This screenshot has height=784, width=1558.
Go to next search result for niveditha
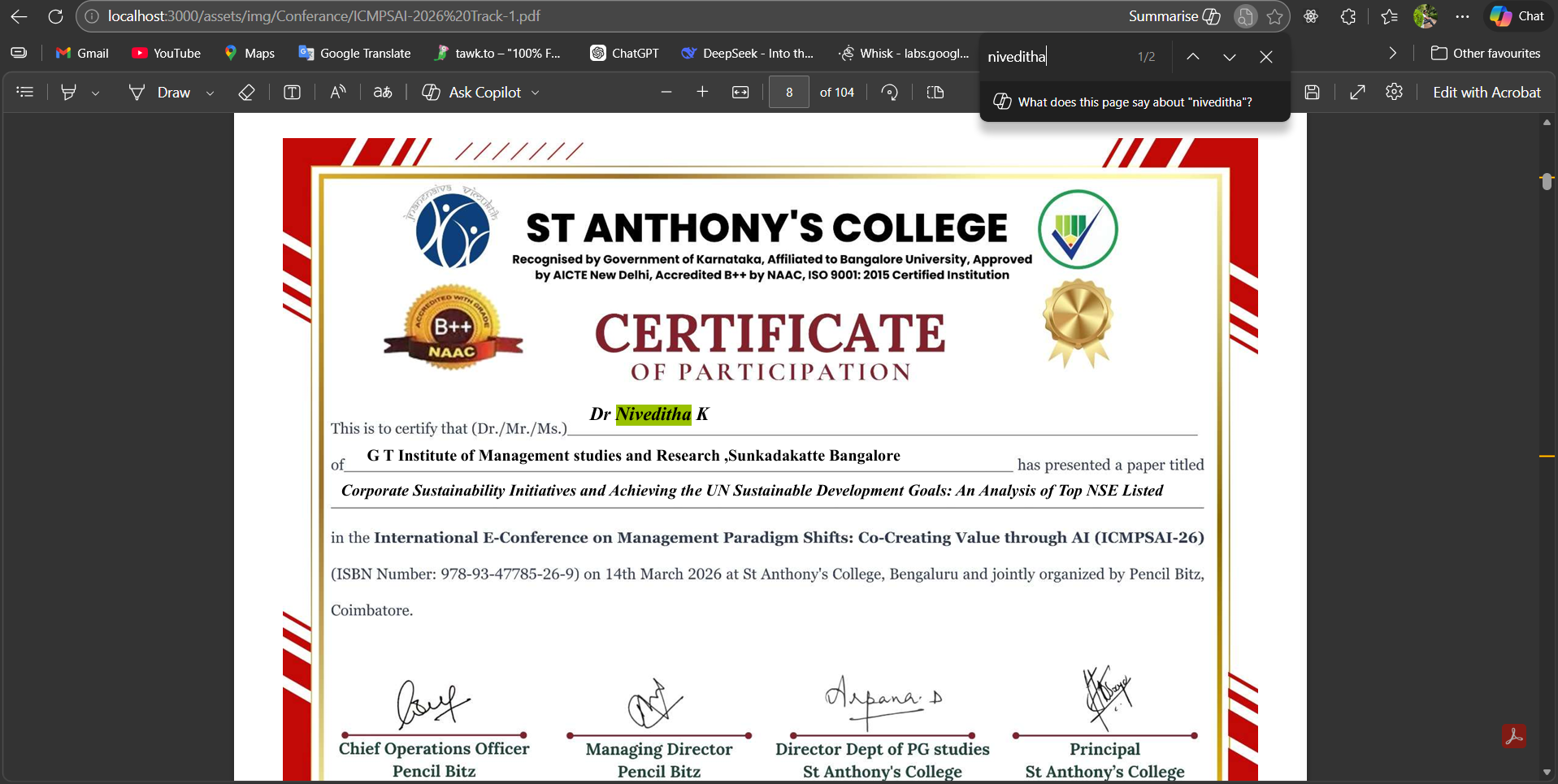(x=1229, y=57)
